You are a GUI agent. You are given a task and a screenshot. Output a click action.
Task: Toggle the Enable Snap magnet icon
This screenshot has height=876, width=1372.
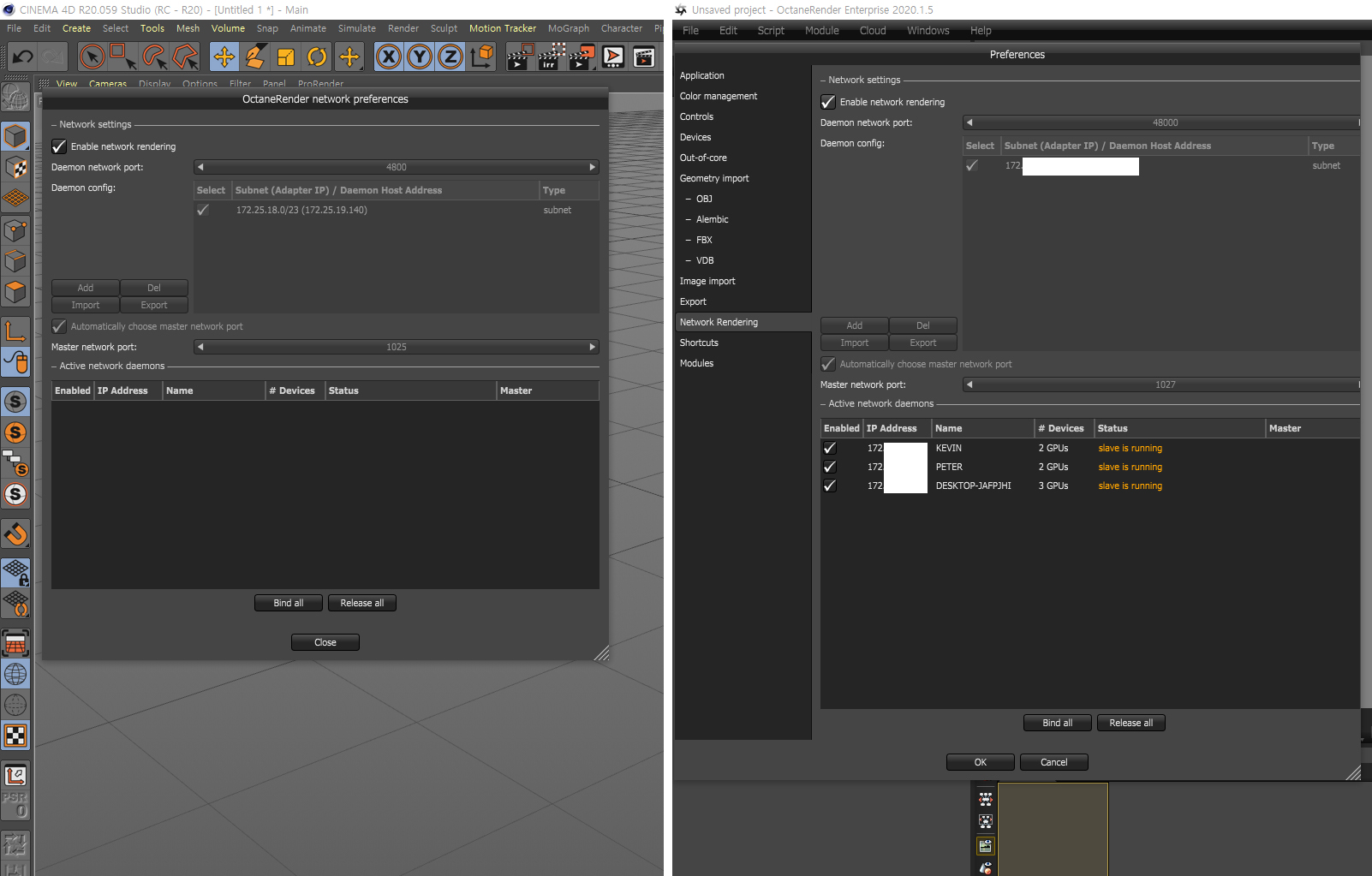pyautogui.click(x=15, y=533)
